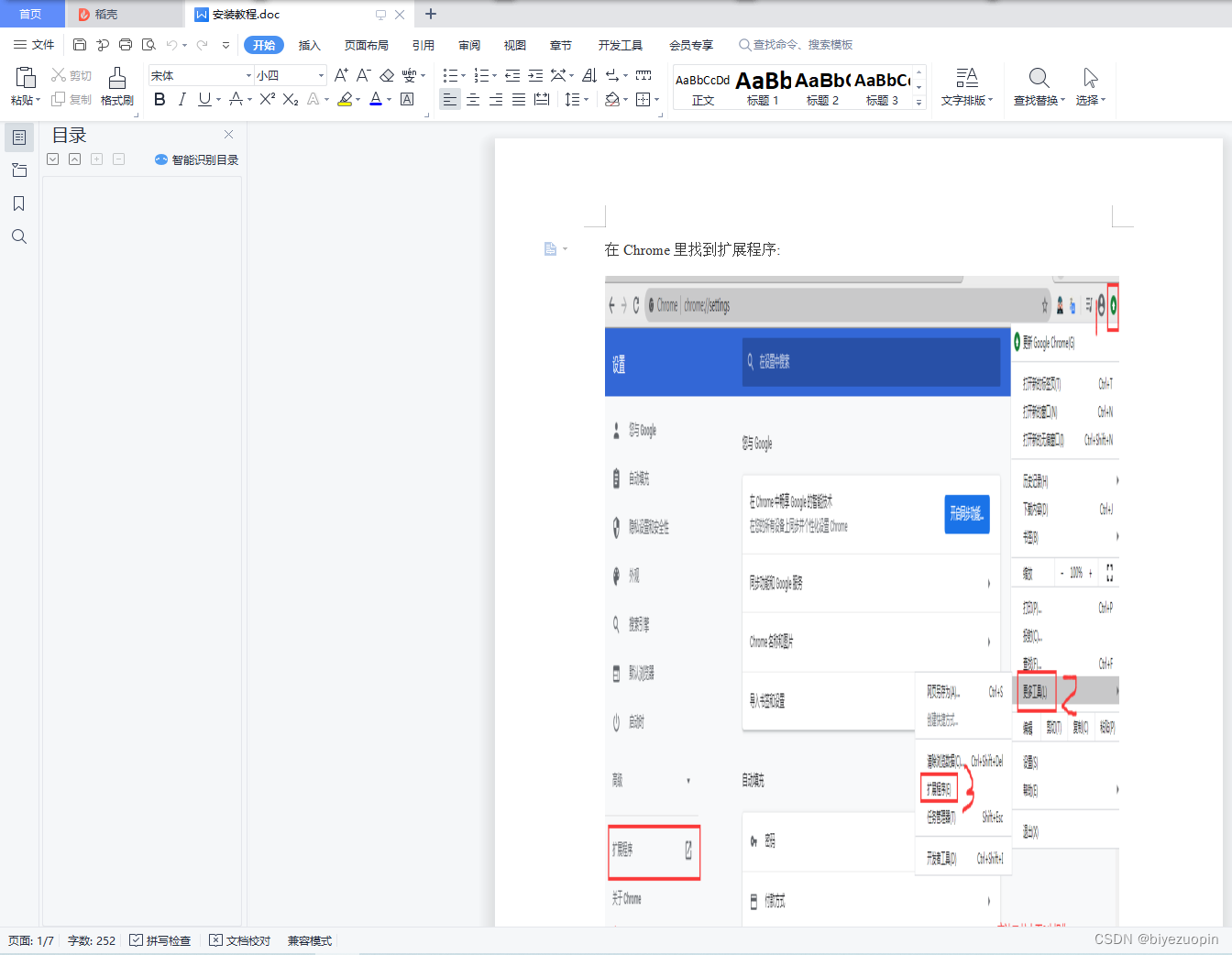The height and width of the screenshot is (955, 1232).
Task: Click the paragraph shading fill bucket
Action: click(611, 99)
